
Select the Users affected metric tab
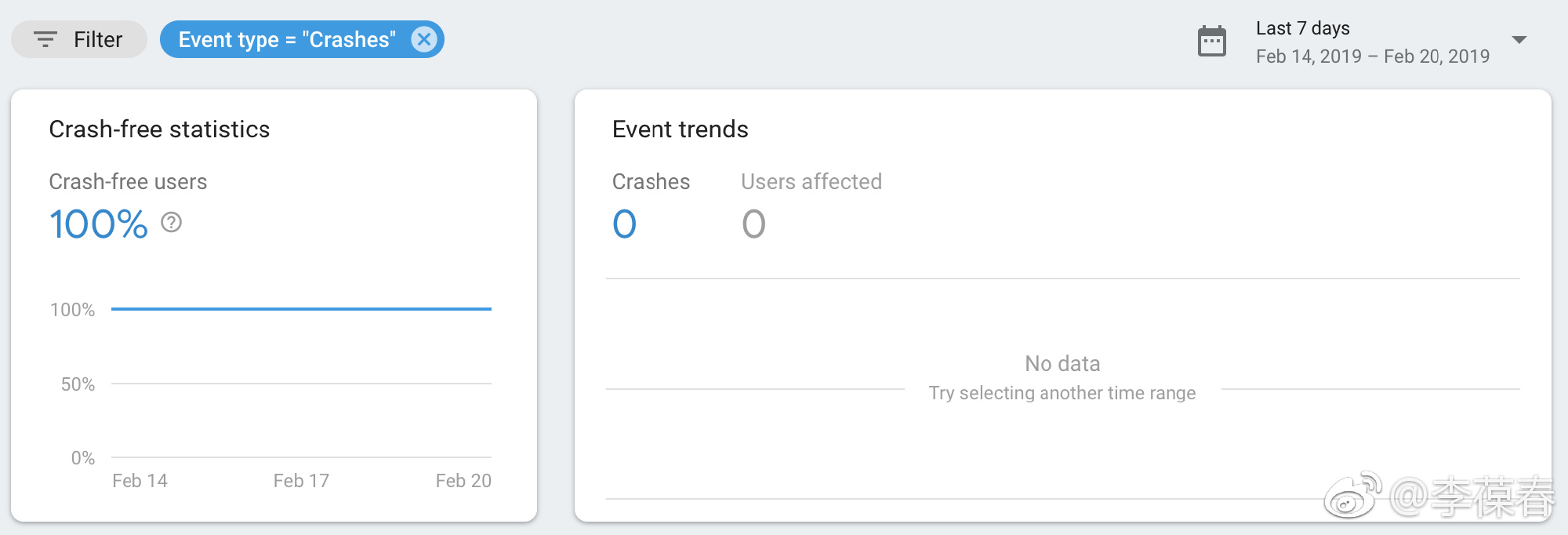pos(811,182)
